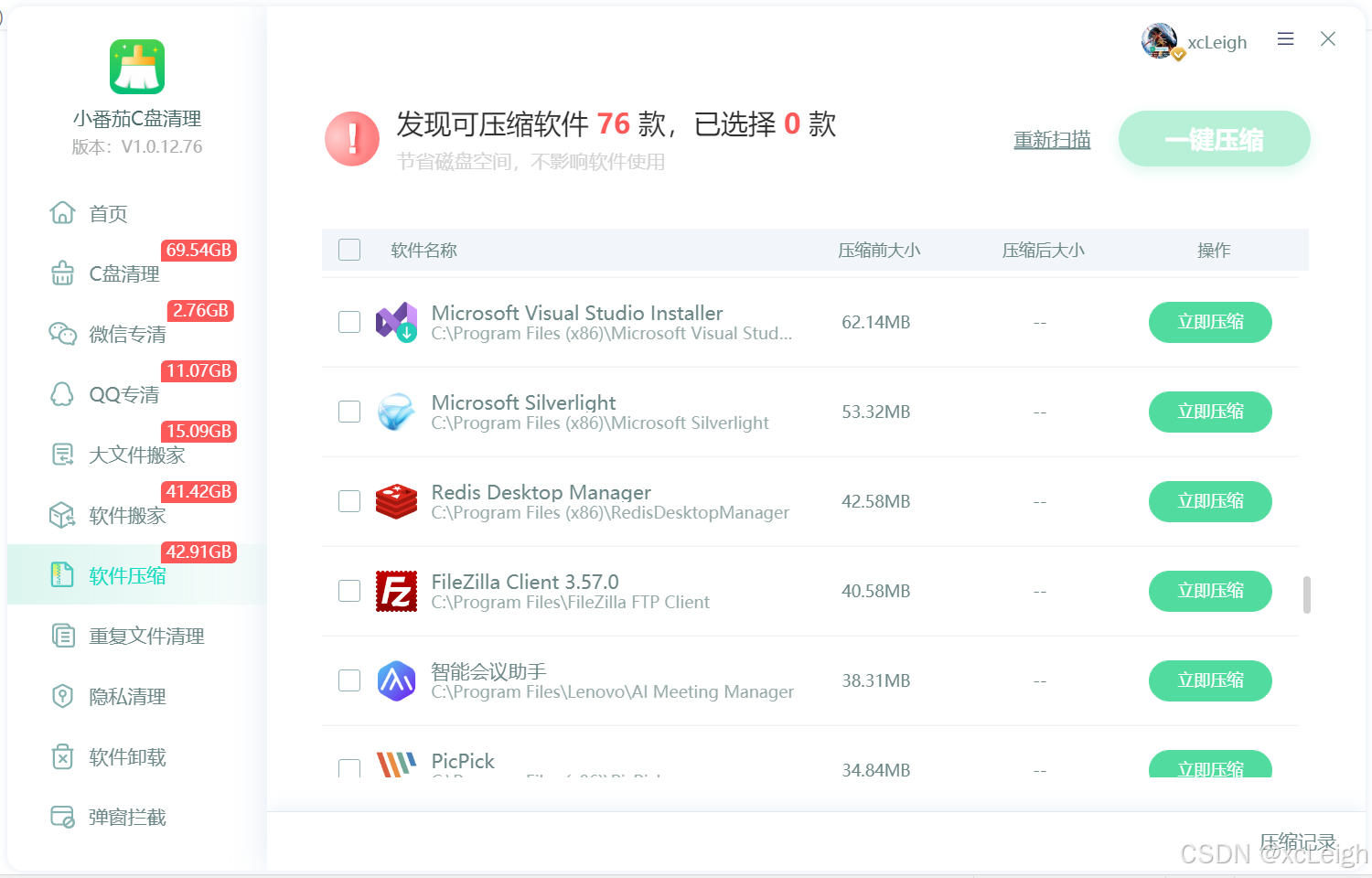1372x878 pixels.
Task: Open the 软件搬家 sidebar item
Action: tap(137, 515)
